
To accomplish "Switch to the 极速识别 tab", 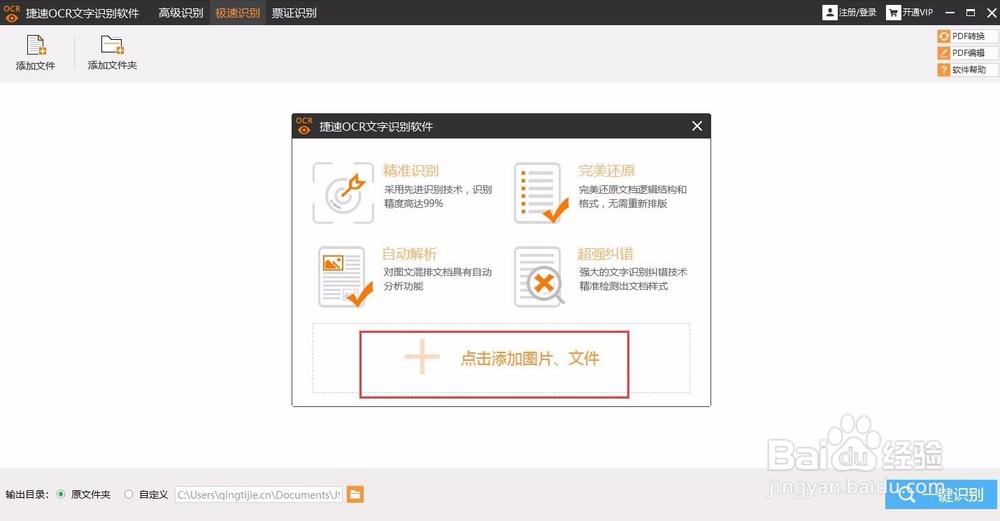I will 237,13.
